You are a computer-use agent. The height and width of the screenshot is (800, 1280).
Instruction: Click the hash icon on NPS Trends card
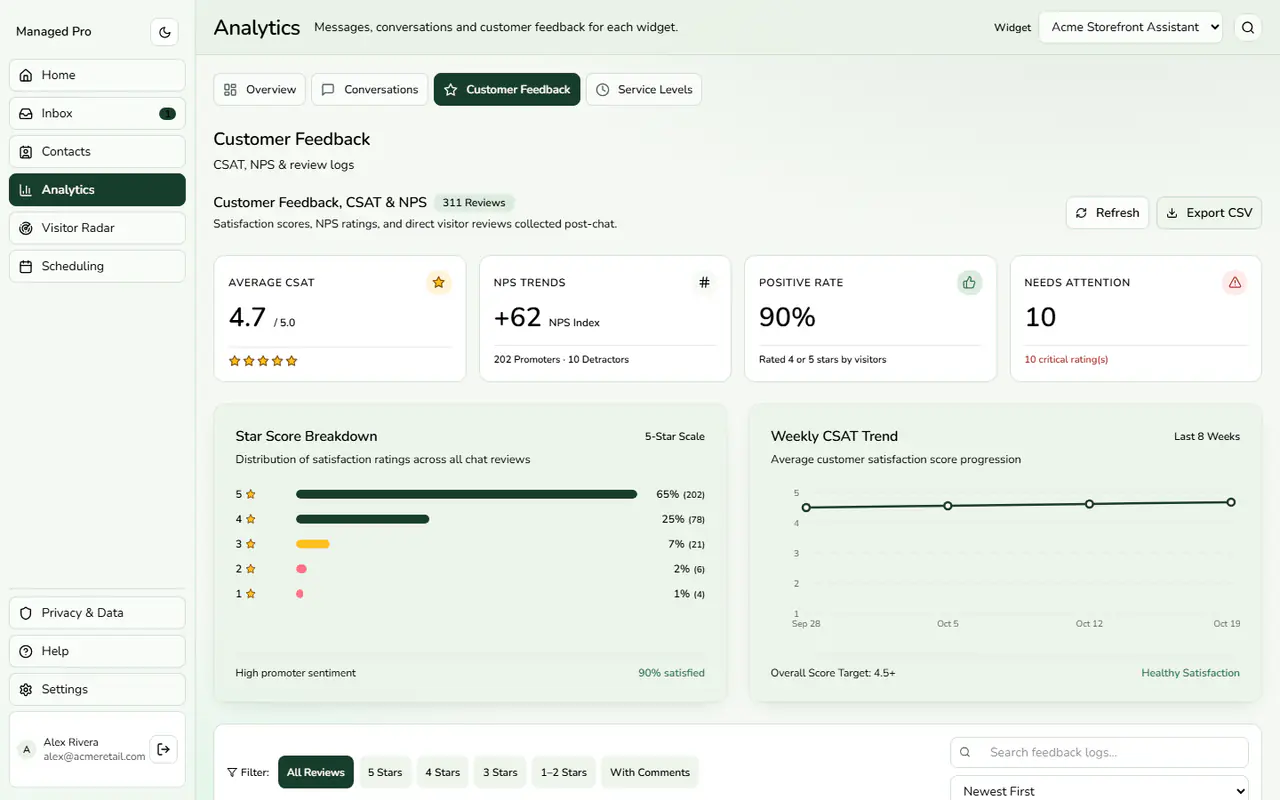pos(704,283)
